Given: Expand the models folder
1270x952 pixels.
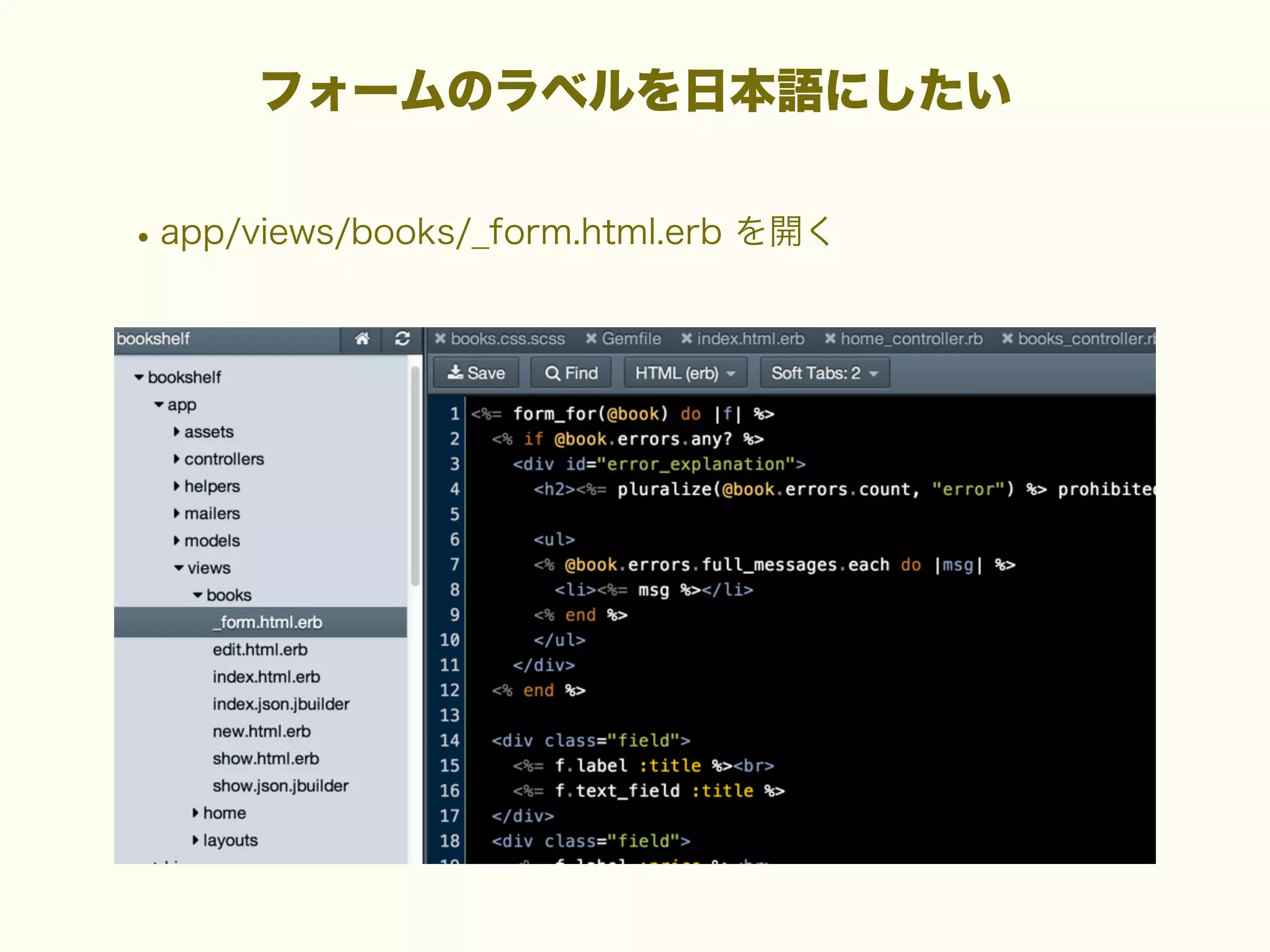Looking at the screenshot, I should point(177,541).
